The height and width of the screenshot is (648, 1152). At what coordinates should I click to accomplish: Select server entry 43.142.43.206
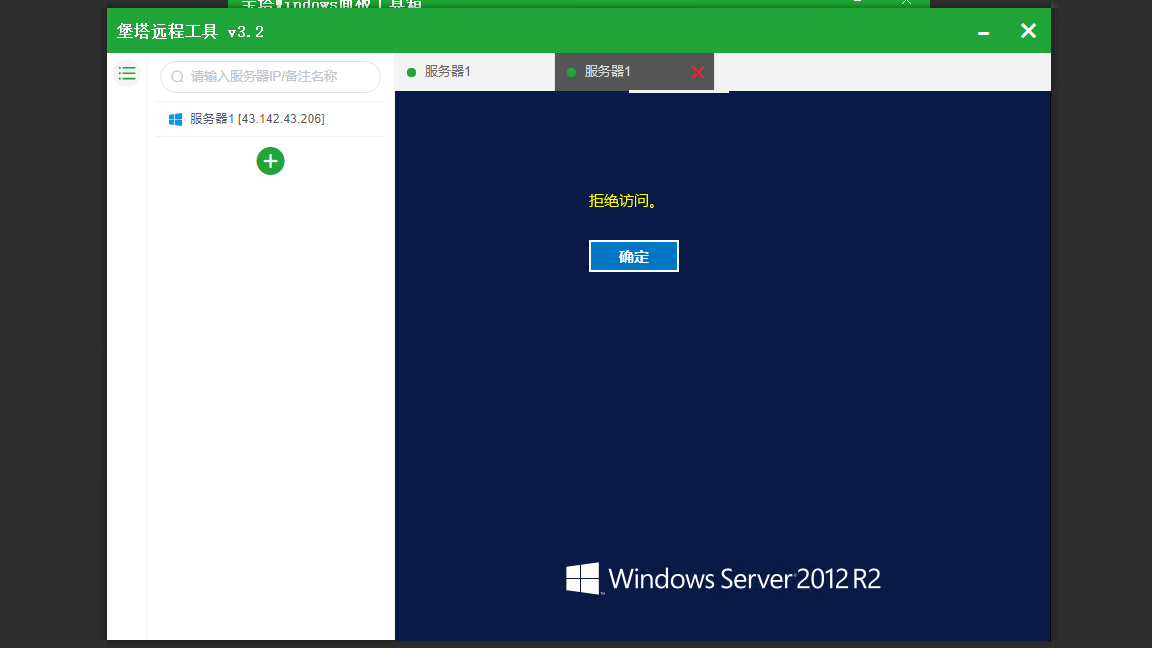(x=270, y=119)
